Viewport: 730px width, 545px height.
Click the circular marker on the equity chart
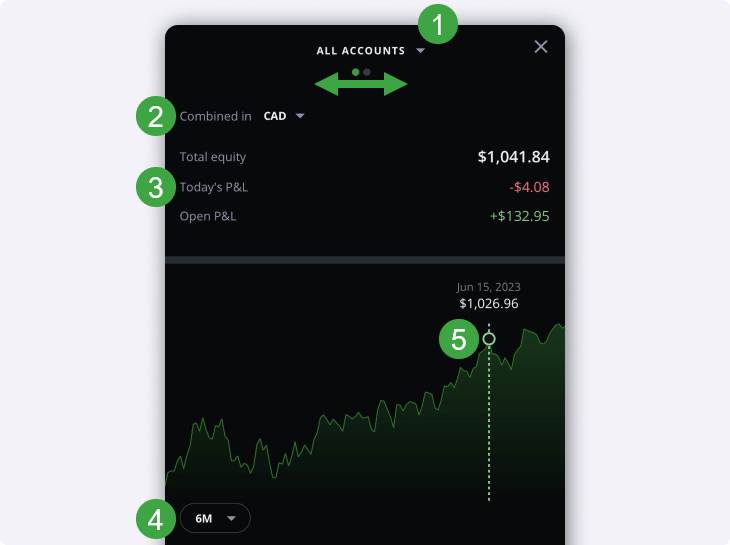point(489,339)
